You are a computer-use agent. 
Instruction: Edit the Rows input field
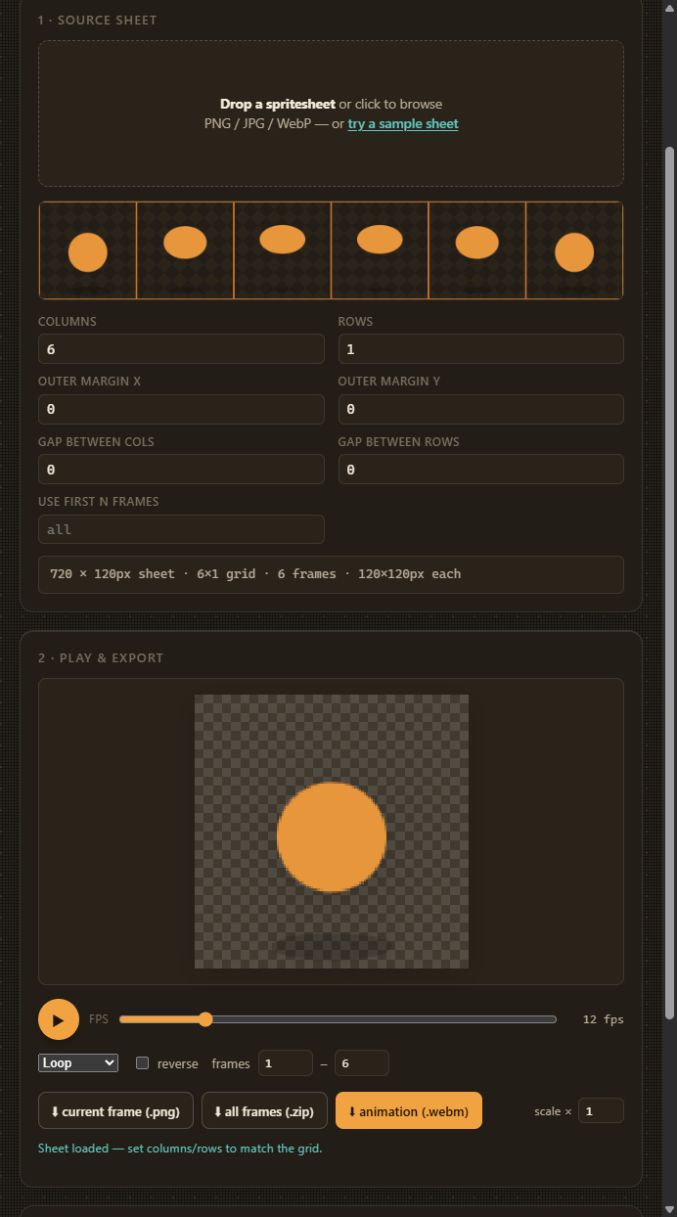tap(481, 349)
